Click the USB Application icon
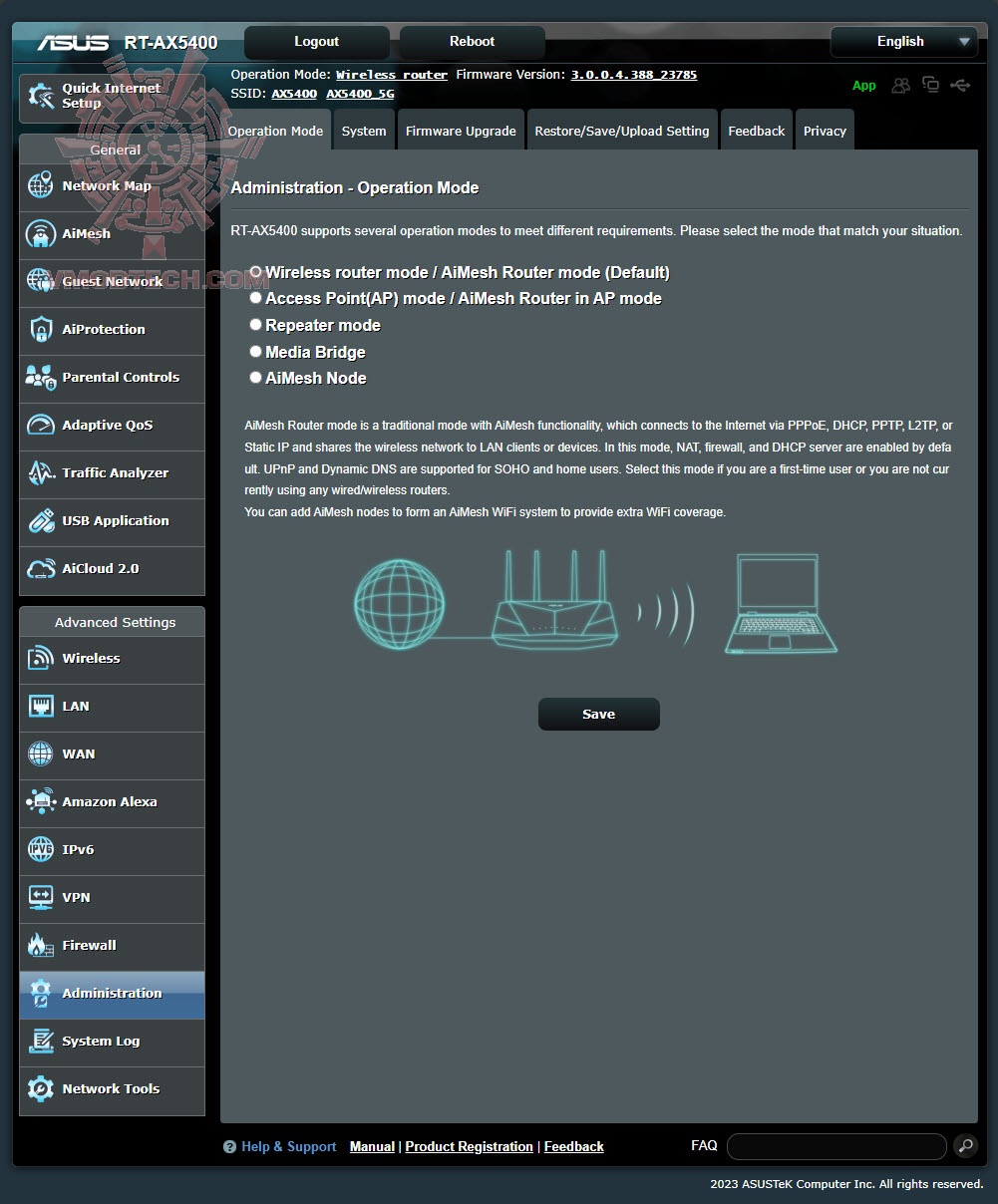This screenshot has height=1204, width=998. (41, 520)
